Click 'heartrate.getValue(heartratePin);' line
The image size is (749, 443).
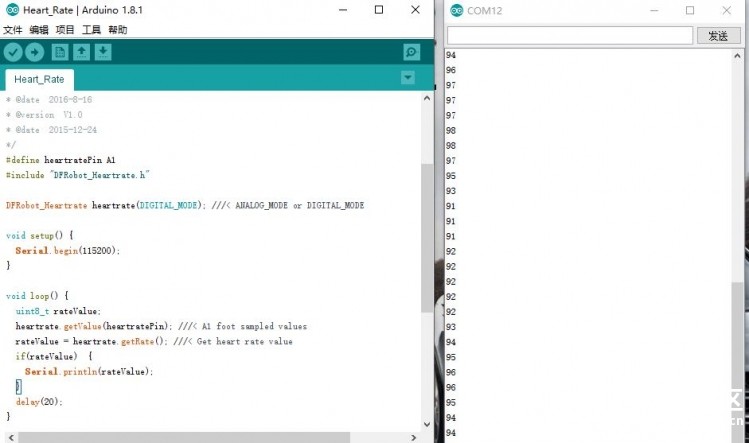pos(94,326)
